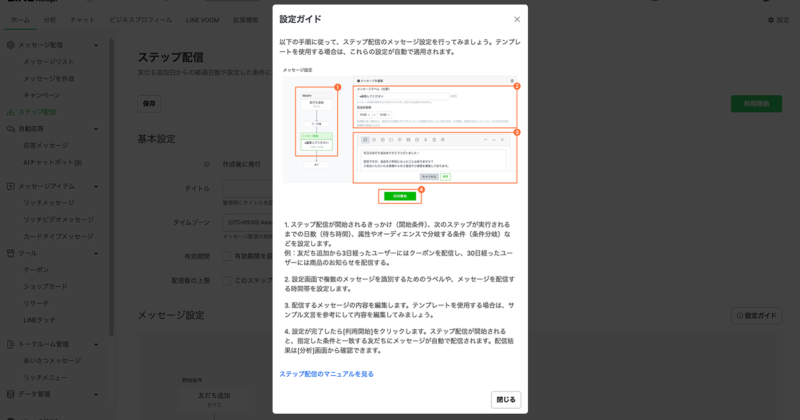Click the guide illustration image in the dialog
This screenshot has height=420, width=800.
coord(400,135)
